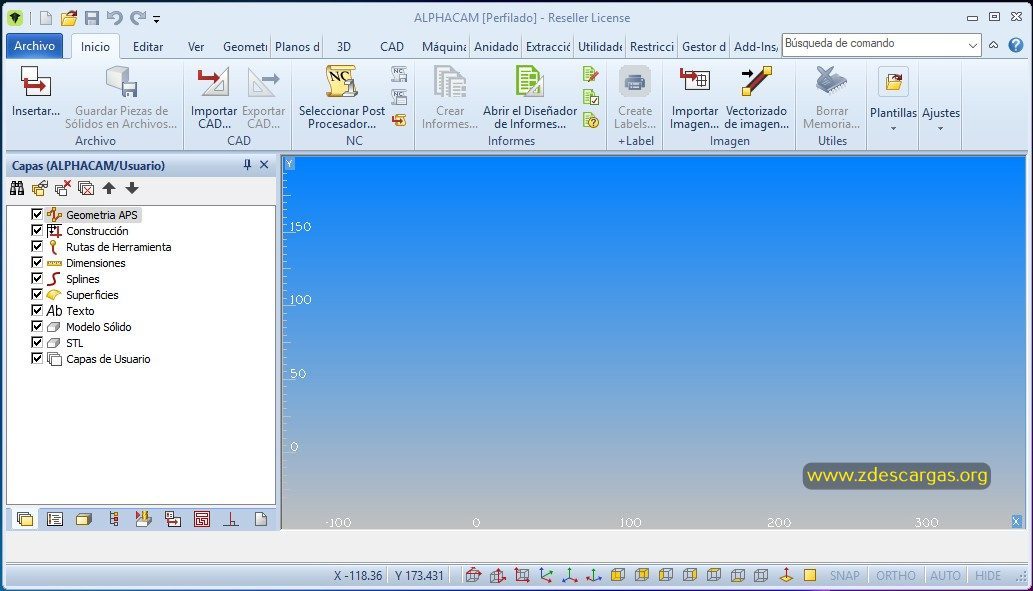Click the Save disk icon in quick access toolbar
The height and width of the screenshot is (591, 1033).
[x=92, y=18]
